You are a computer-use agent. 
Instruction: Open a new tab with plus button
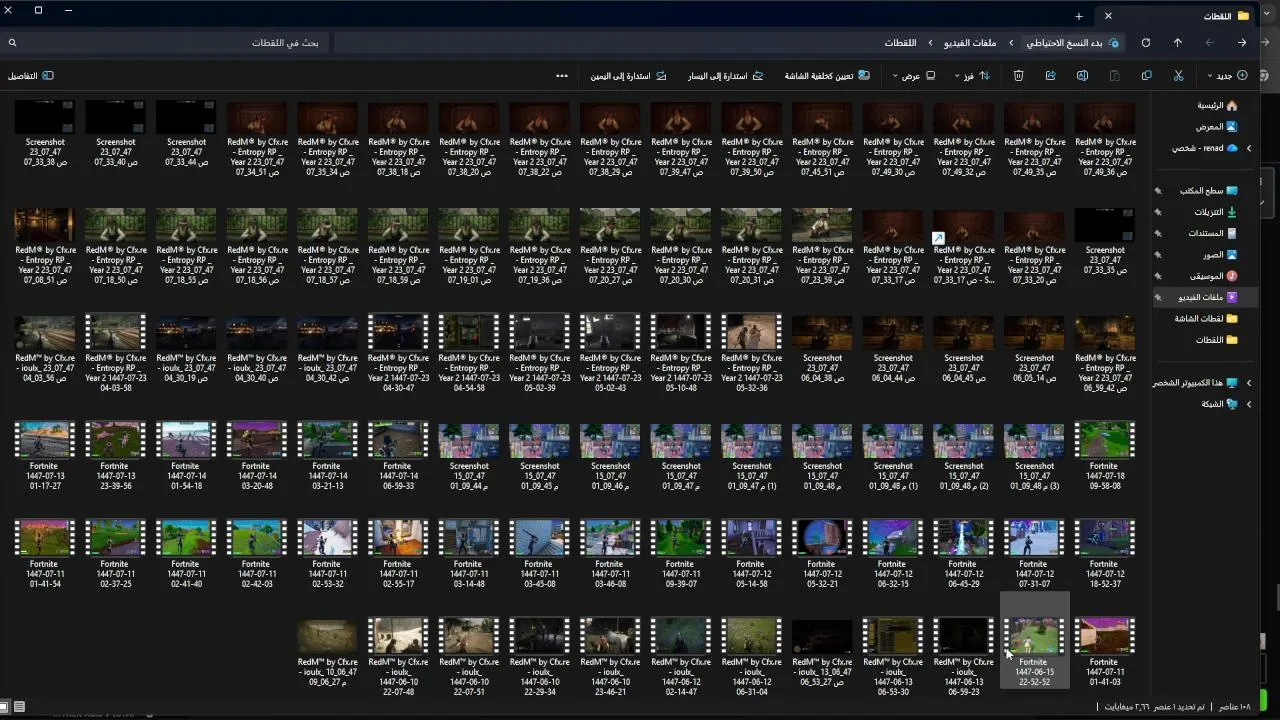click(x=1079, y=16)
